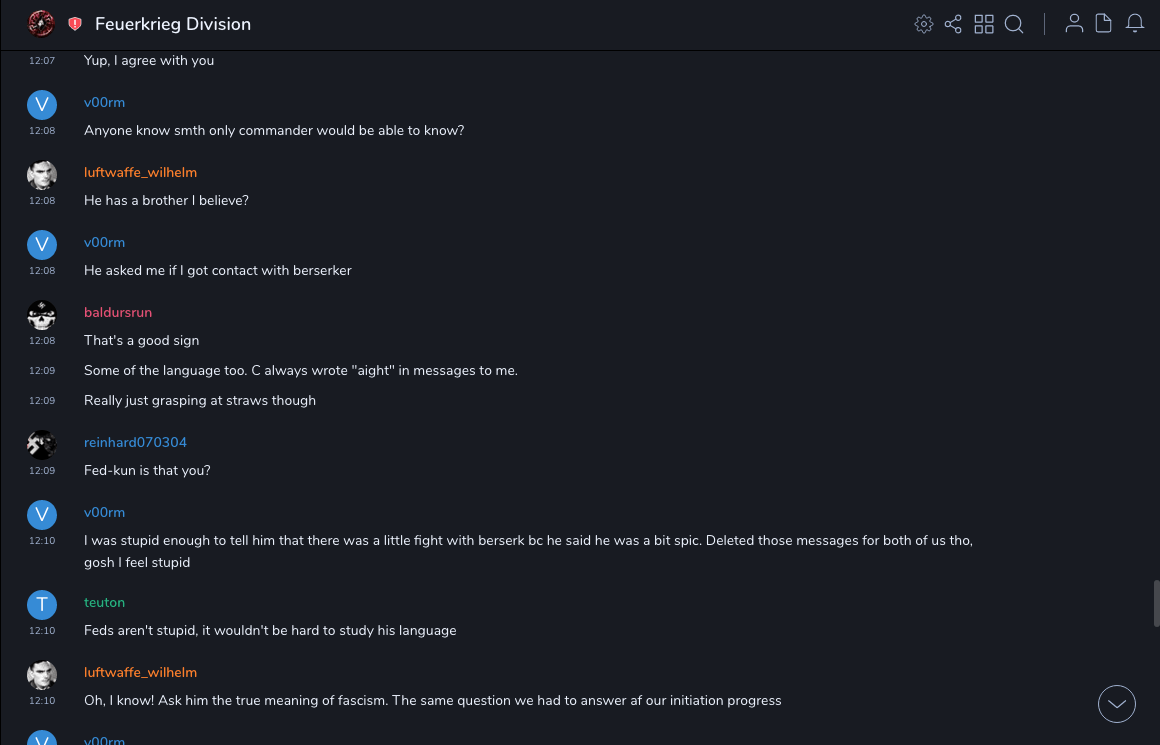The width and height of the screenshot is (1160, 745).
Task: Click the share icon in the header
Action: [x=953, y=24]
